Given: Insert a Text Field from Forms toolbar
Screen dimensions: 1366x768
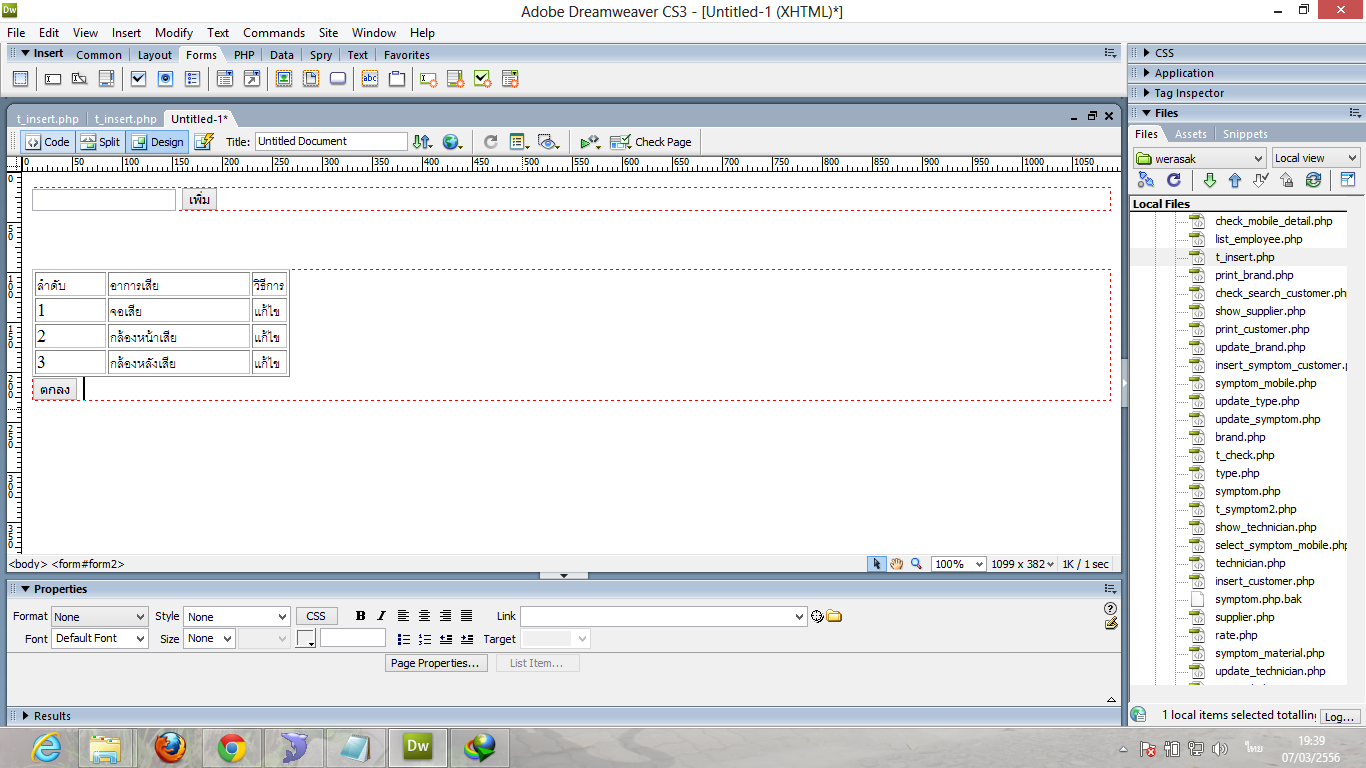Looking at the screenshot, I should [53, 78].
